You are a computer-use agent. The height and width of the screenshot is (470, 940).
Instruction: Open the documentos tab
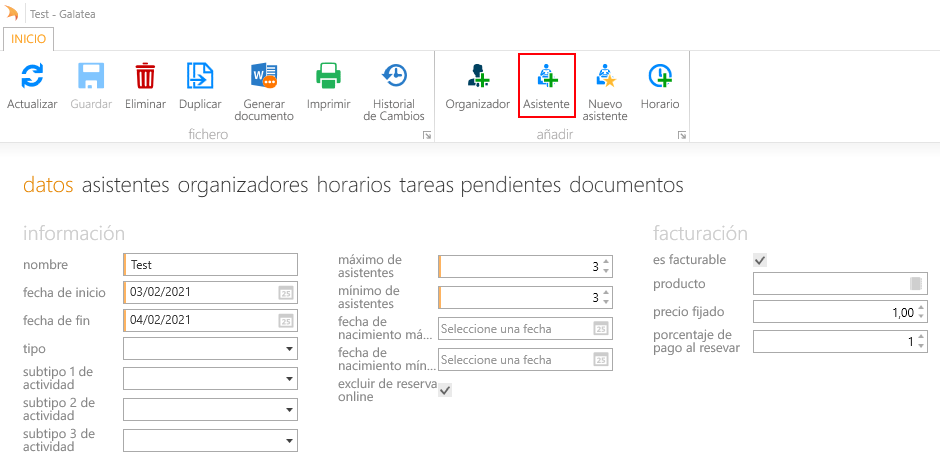point(626,185)
